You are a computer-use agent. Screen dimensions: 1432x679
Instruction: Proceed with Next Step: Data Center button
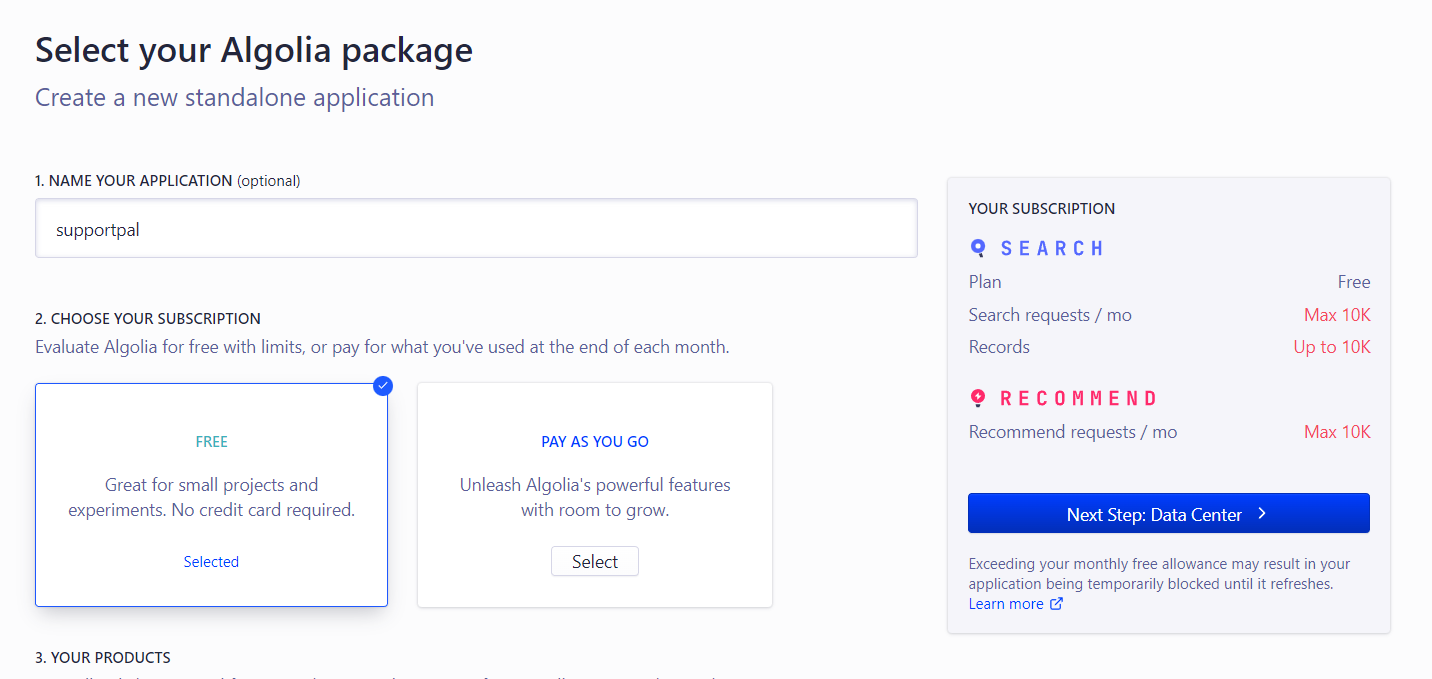point(1169,514)
